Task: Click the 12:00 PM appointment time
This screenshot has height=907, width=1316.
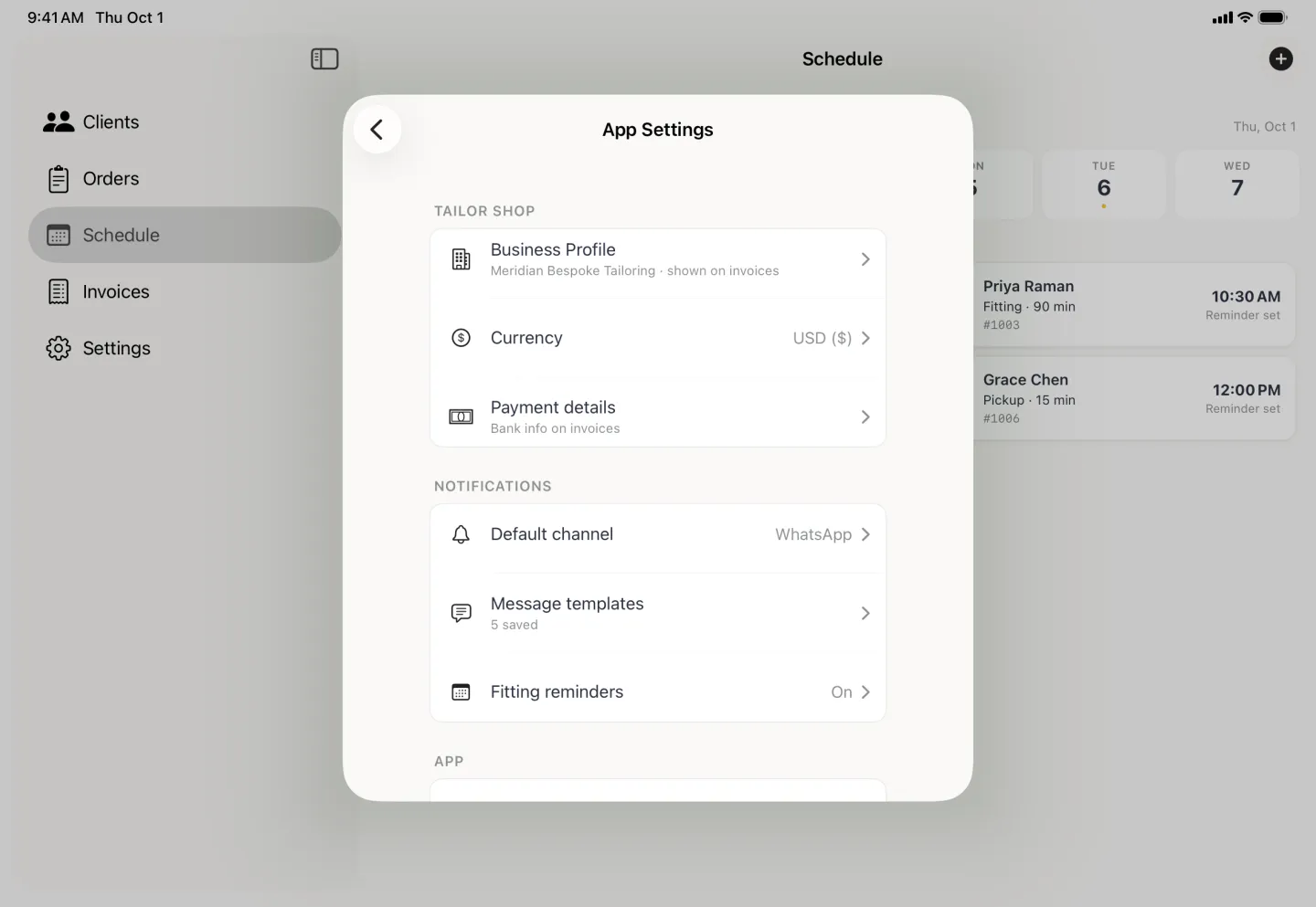Action: coord(1247,390)
